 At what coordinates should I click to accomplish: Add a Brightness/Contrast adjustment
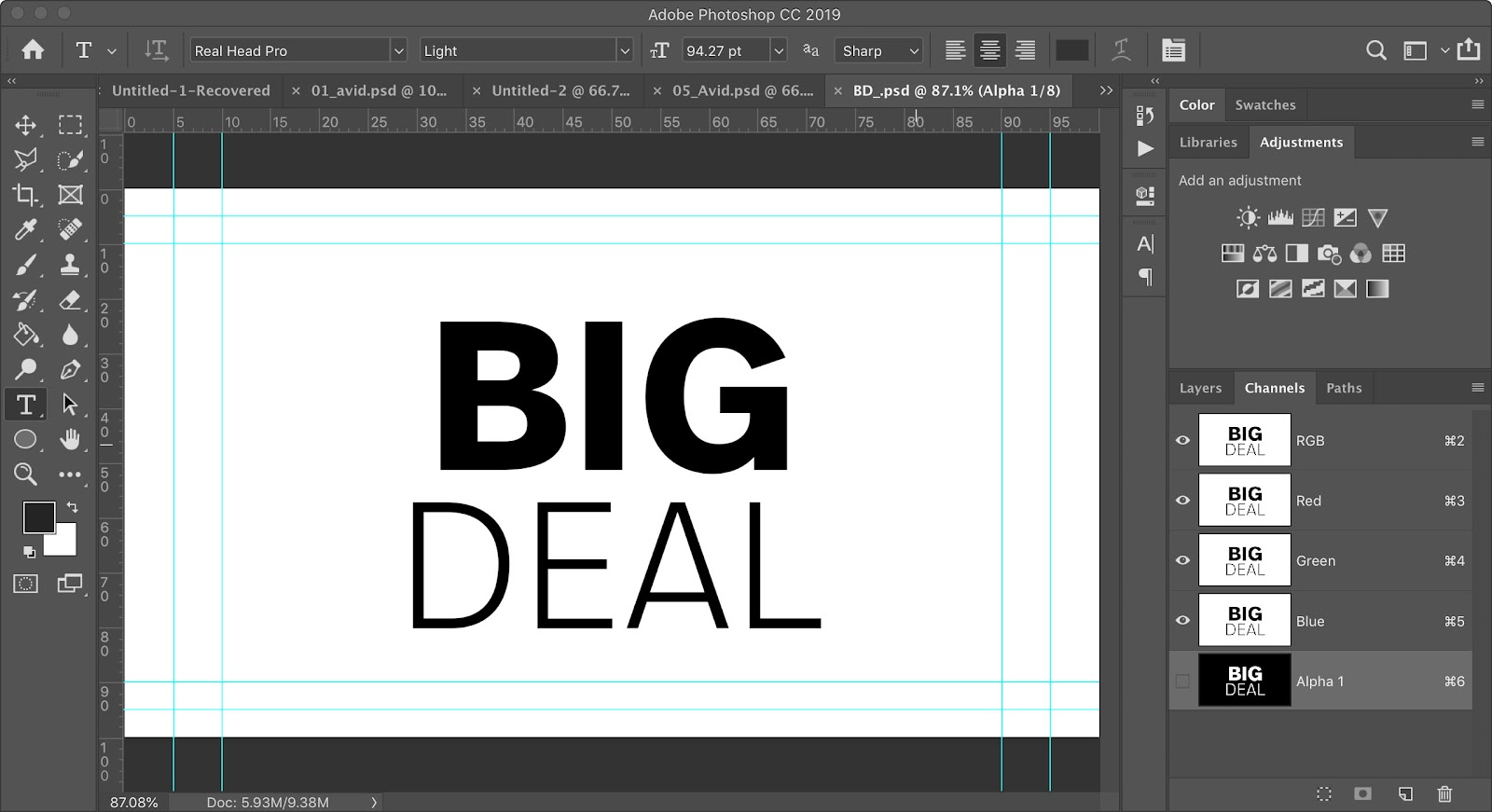(1248, 218)
